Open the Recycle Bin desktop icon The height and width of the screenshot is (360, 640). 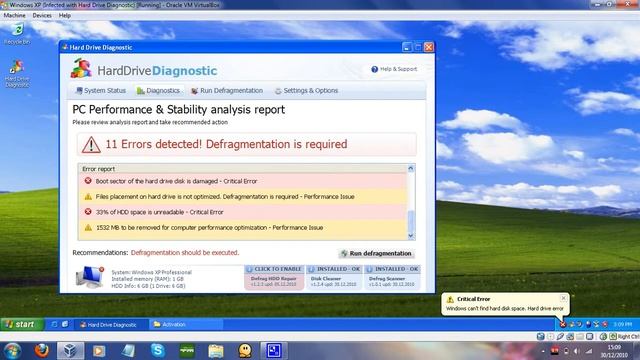17,34
